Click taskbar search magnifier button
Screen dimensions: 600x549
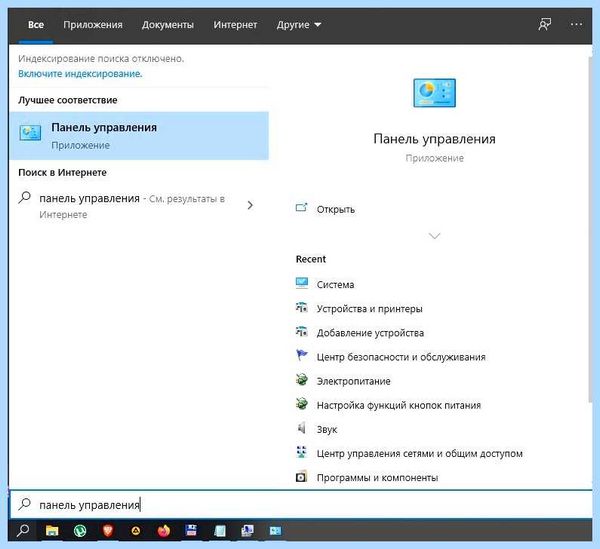23,530
